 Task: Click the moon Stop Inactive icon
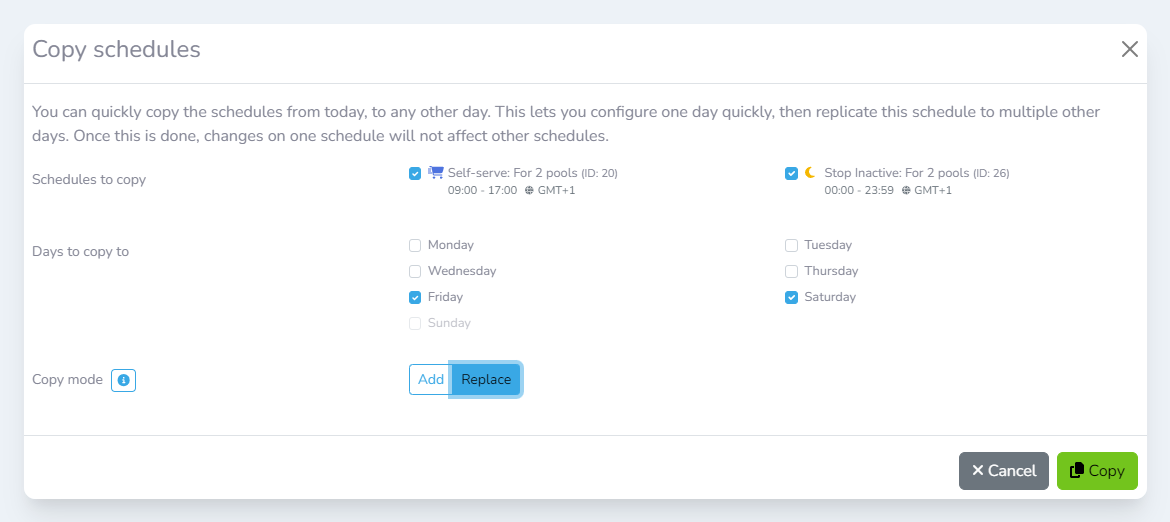tap(810, 172)
